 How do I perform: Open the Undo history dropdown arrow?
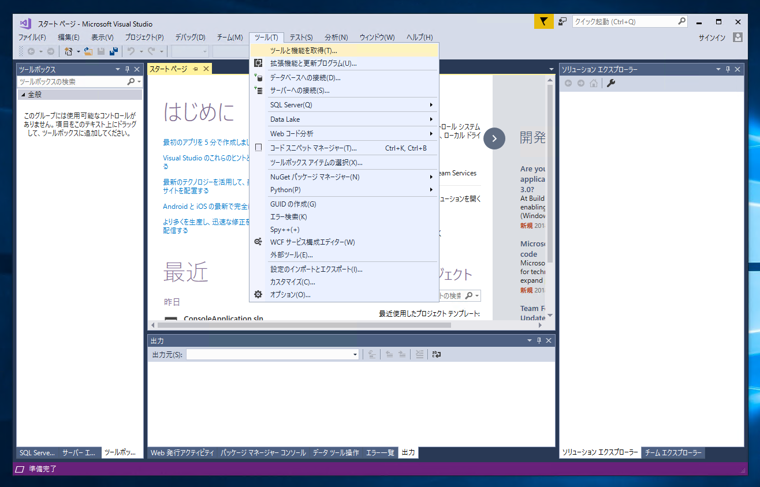(x=141, y=51)
